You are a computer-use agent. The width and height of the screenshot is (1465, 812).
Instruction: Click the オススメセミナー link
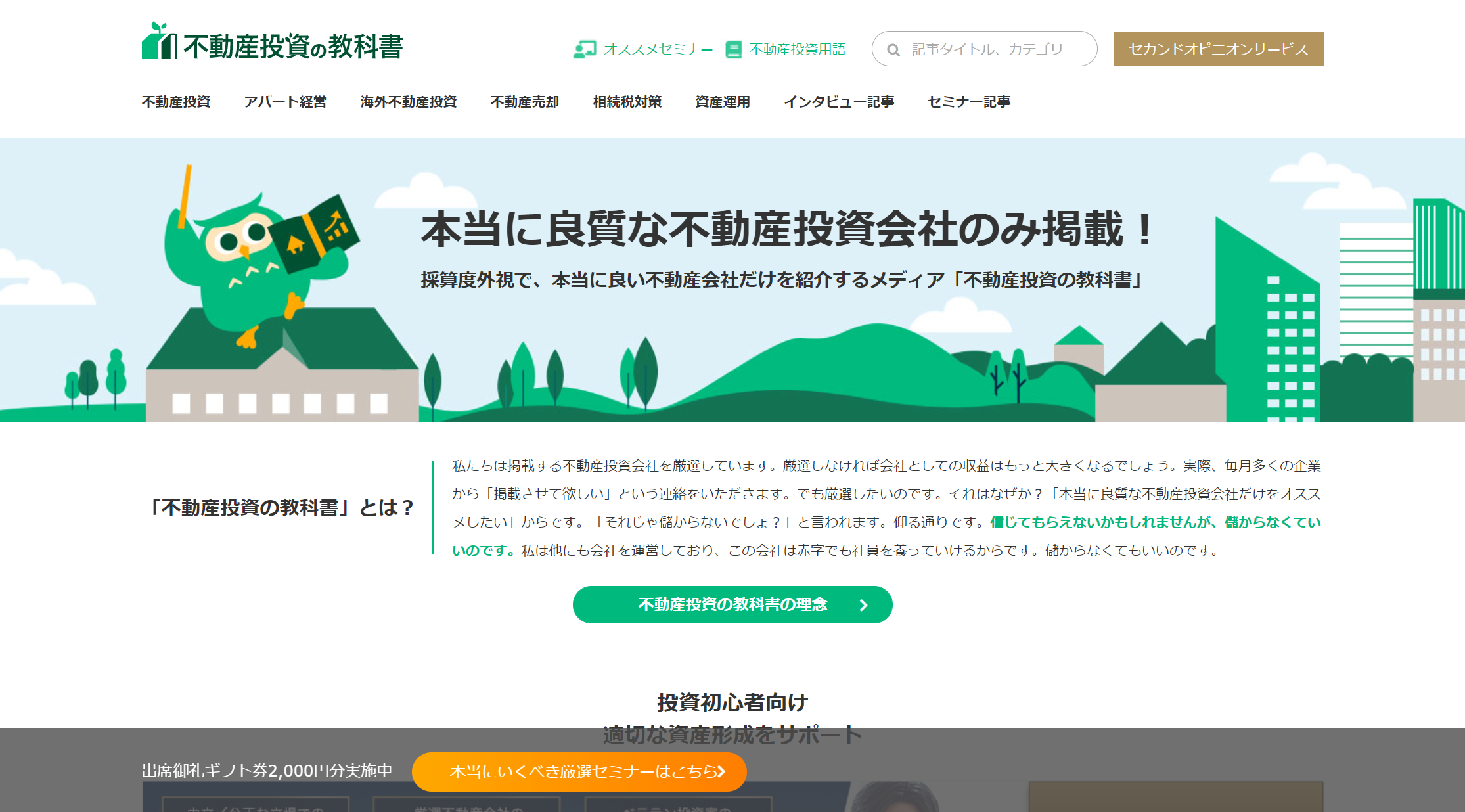(658, 49)
